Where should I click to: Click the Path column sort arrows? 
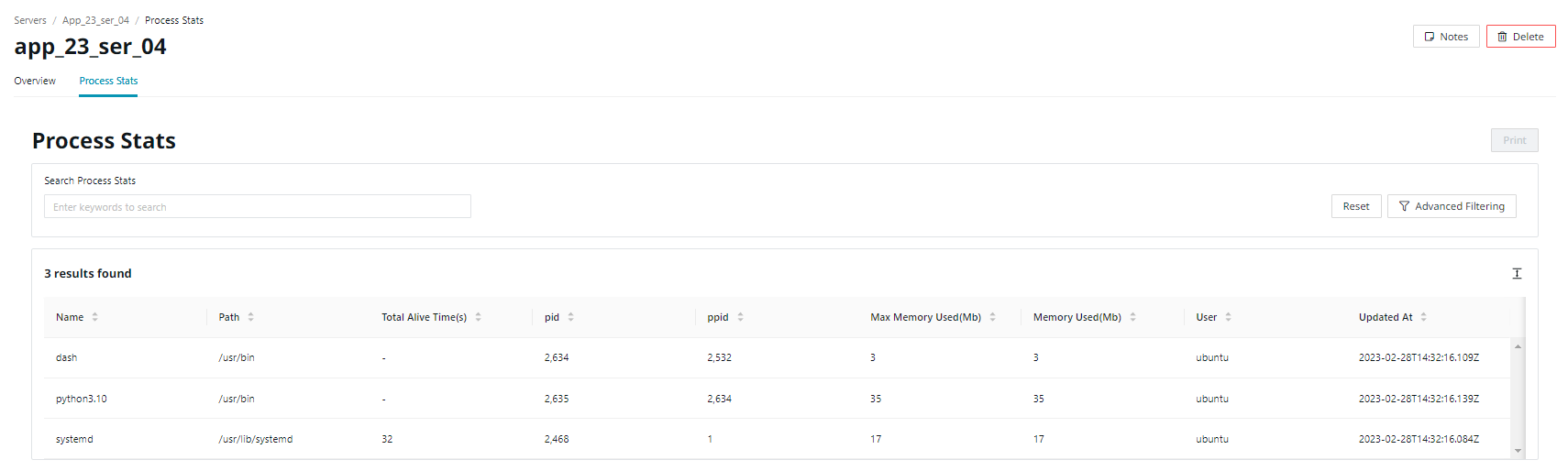coord(250,317)
